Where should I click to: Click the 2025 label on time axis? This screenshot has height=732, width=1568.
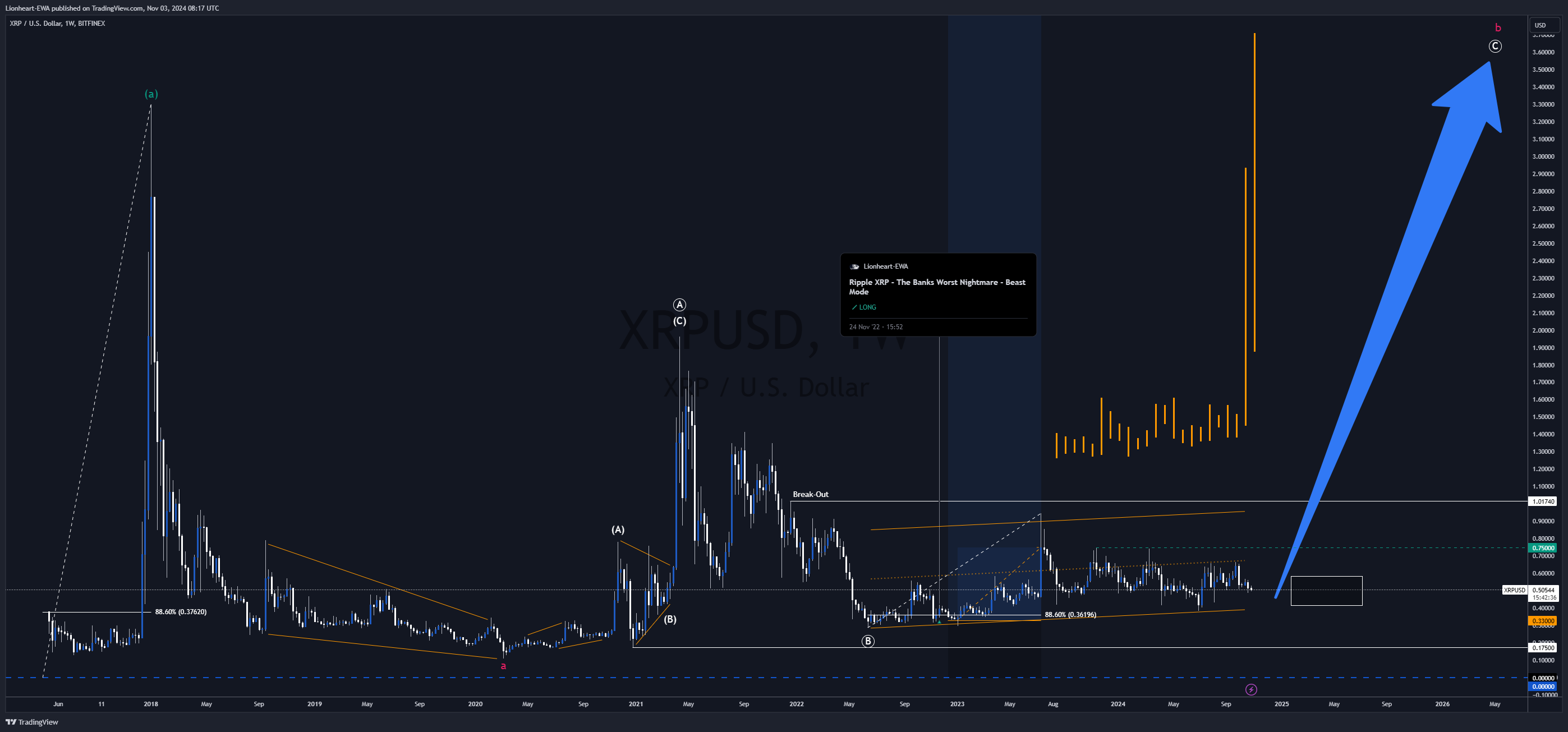coord(1281,704)
